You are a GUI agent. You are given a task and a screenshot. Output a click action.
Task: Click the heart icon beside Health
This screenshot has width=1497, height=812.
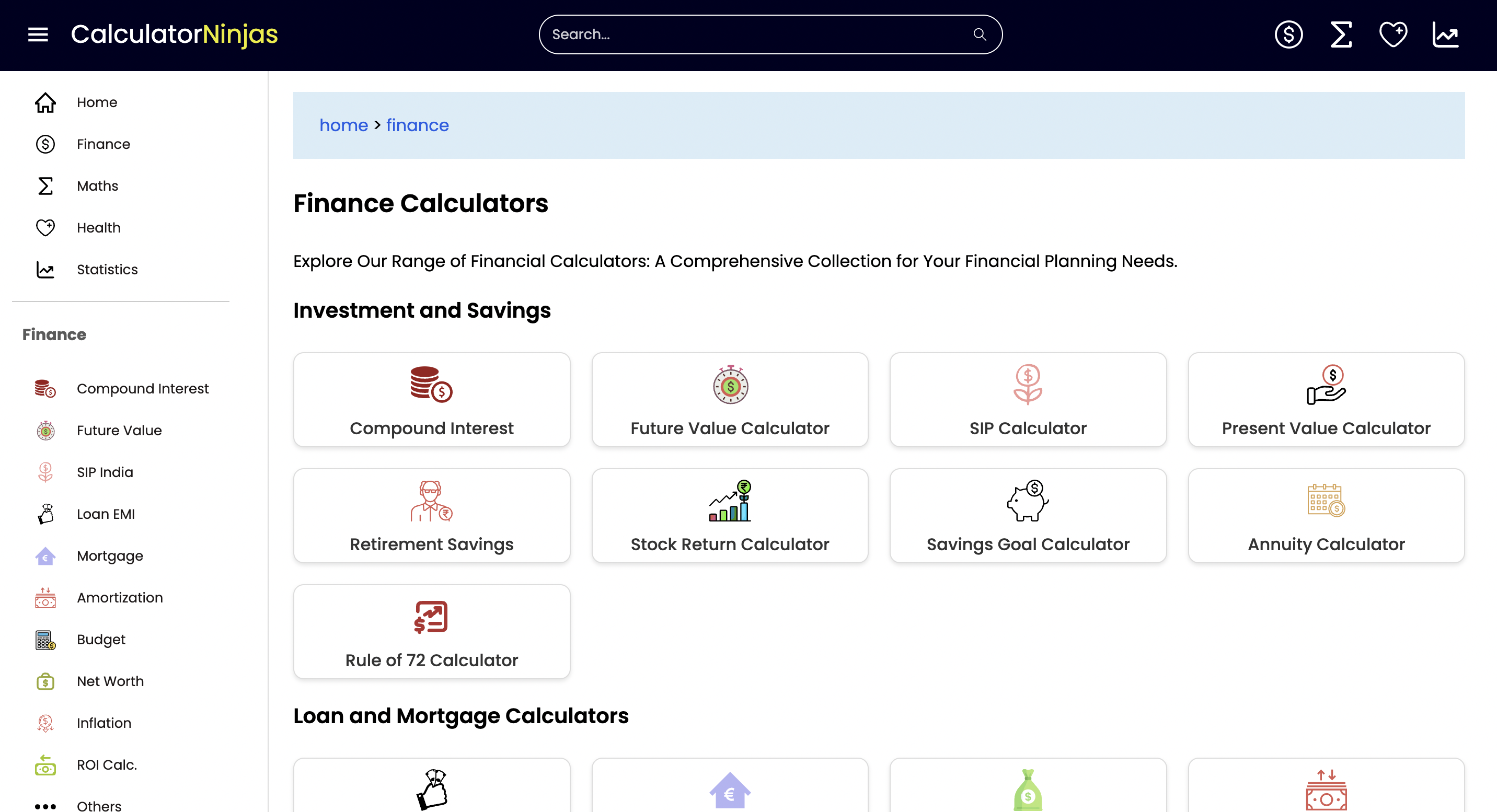tap(45, 228)
